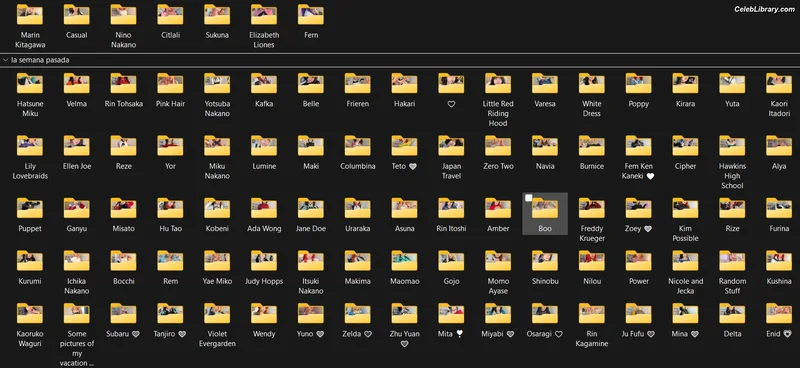800x368 pixels.
Task: Click the 'Some pictures of my vacation' folder name
Action: pos(77,348)
